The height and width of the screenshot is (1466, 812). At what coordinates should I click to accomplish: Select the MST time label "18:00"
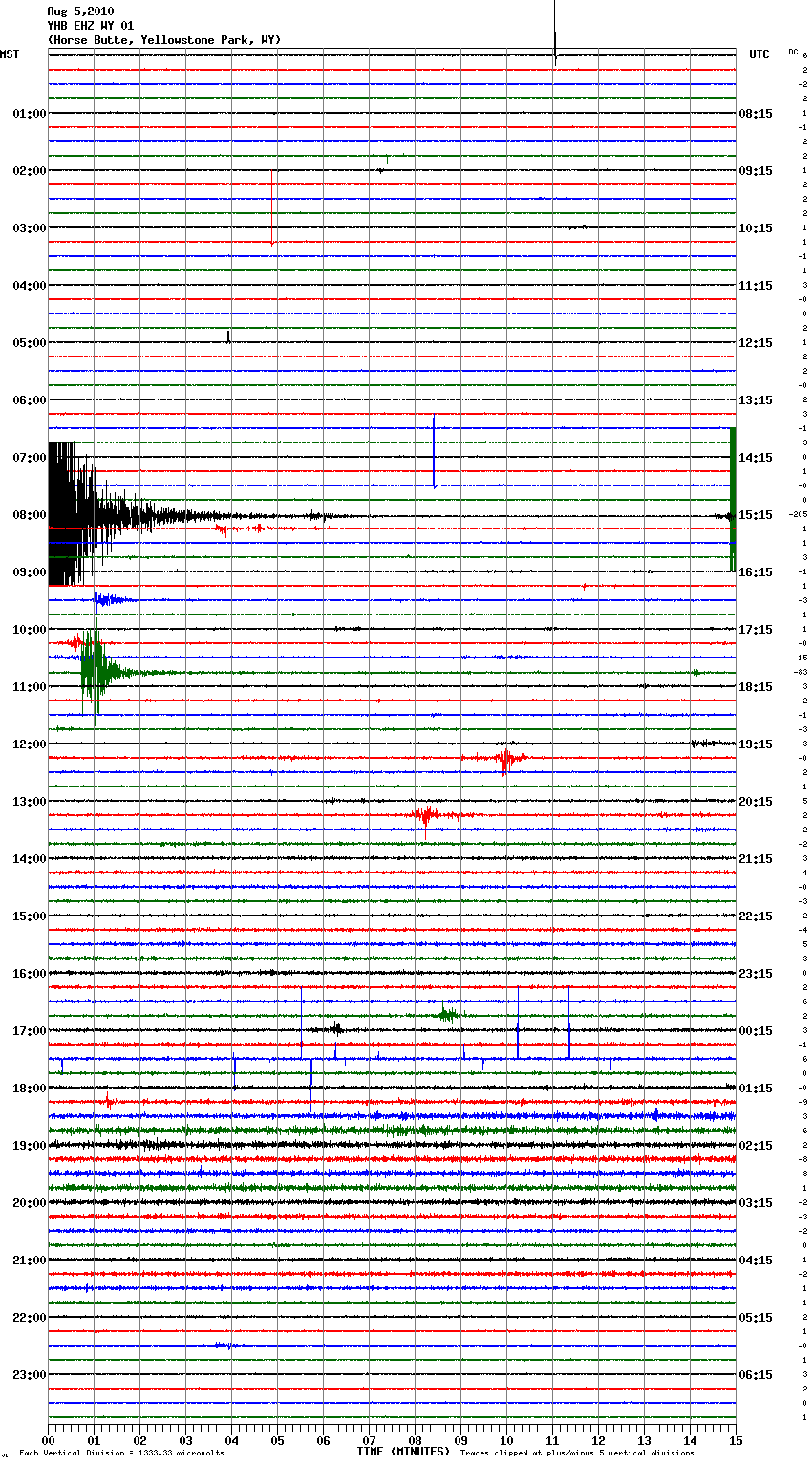coord(30,1089)
